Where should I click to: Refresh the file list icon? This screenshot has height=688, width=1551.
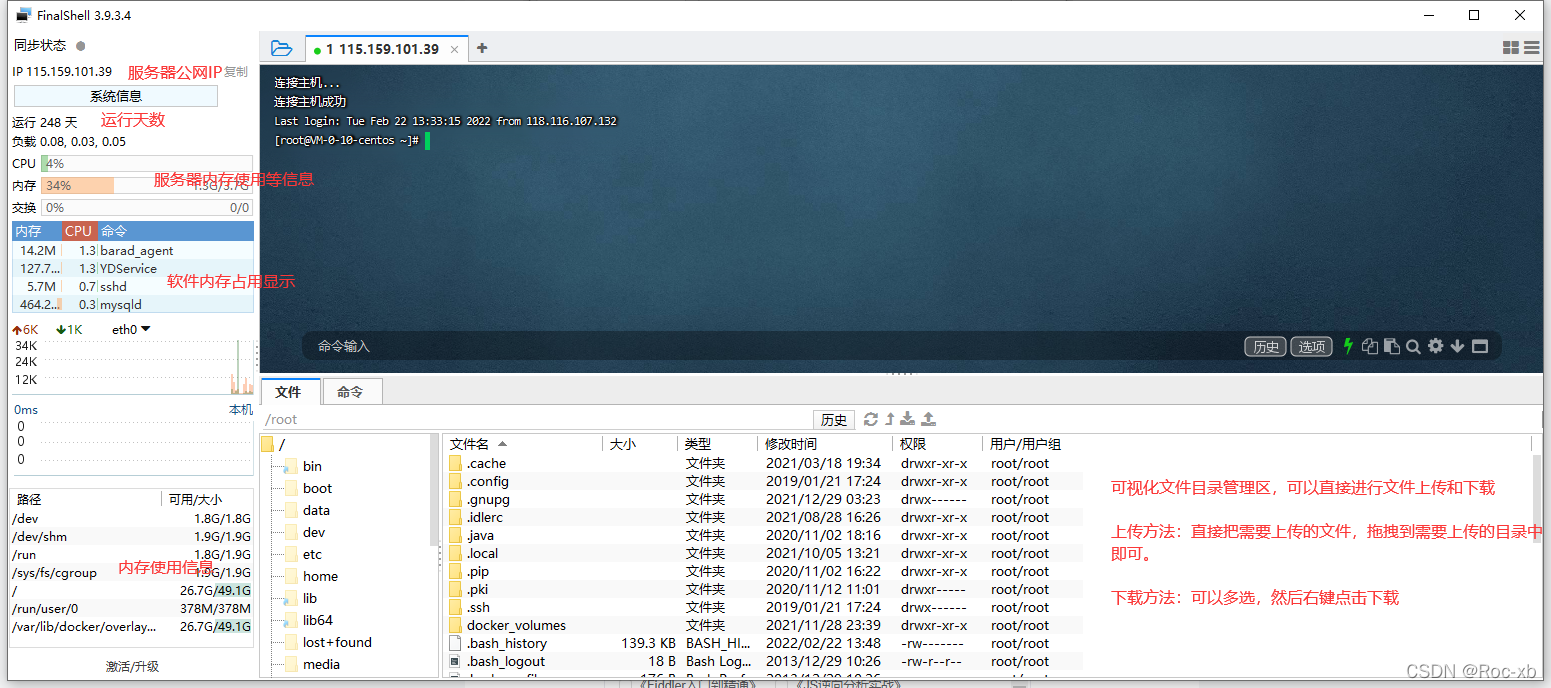click(x=871, y=419)
